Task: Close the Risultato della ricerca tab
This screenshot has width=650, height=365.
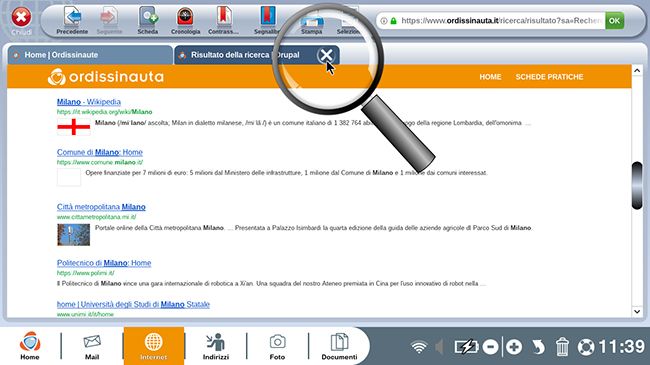Action: pyautogui.click(x=326, y=55)
